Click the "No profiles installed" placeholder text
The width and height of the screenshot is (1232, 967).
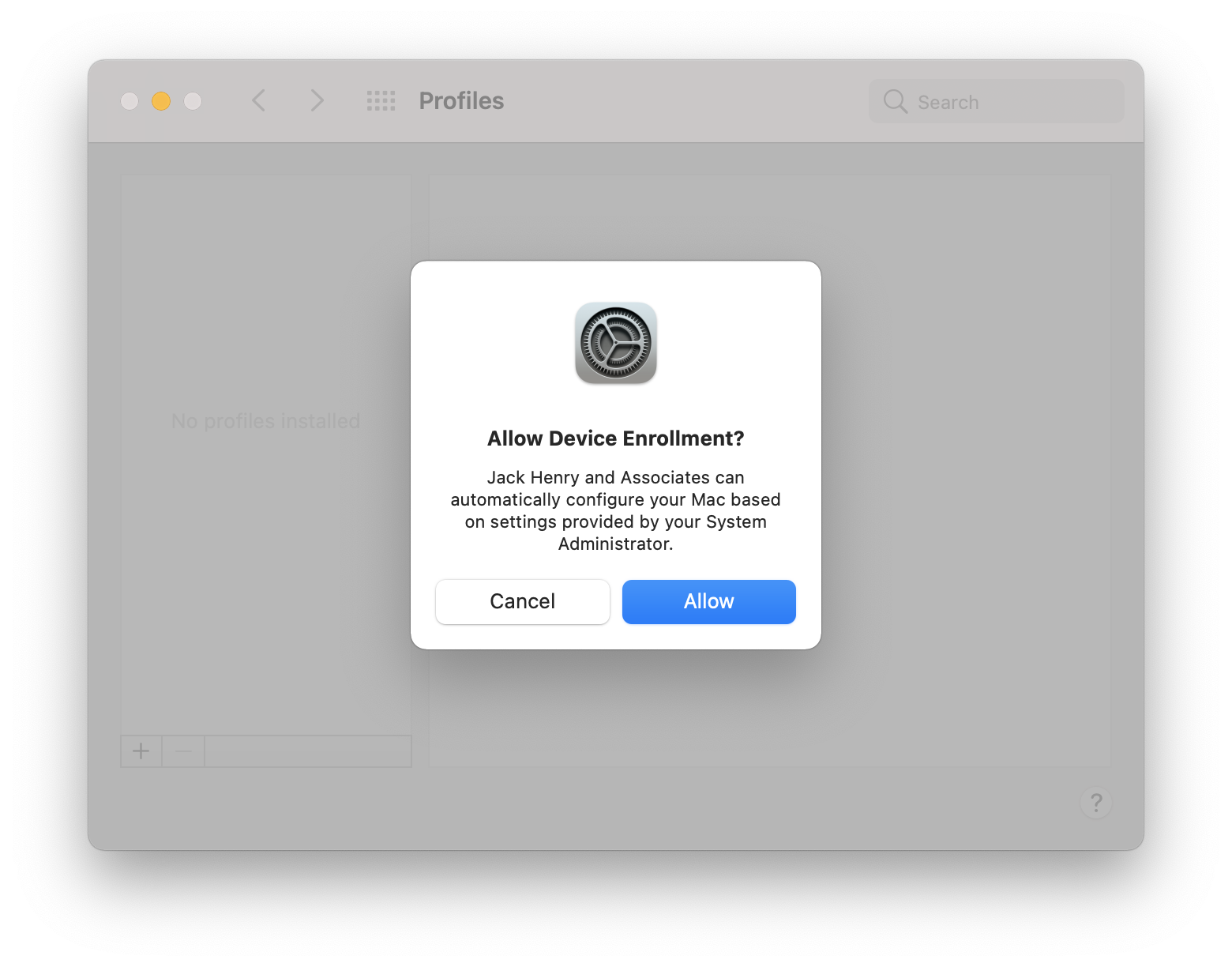[x=265, y=421]
